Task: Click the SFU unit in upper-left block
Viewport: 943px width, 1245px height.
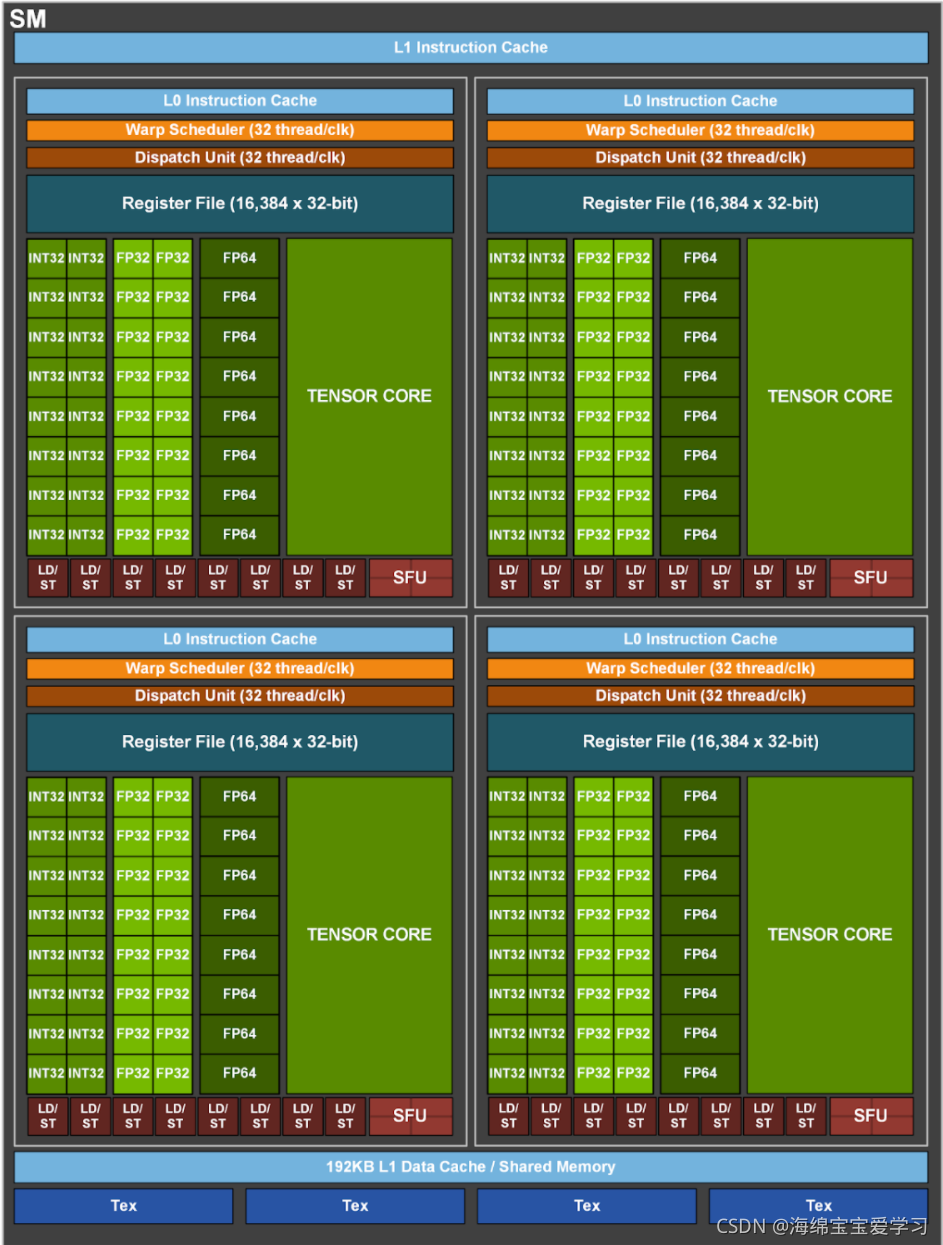Action: (410, 578)
